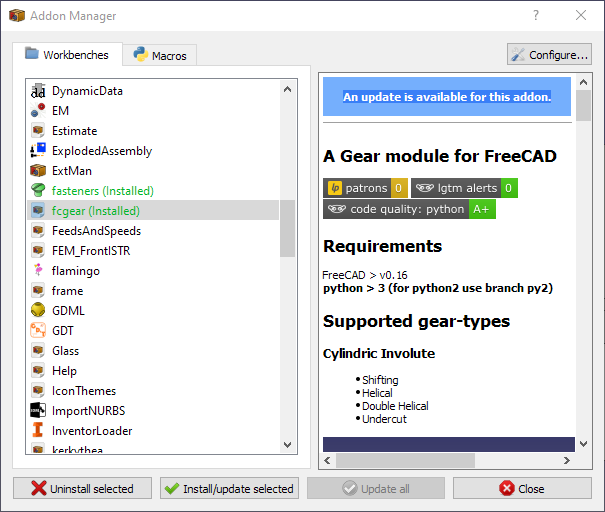Click the update available banner text
The height and width of the screenshot is (512, 605).
coord(447,96)
